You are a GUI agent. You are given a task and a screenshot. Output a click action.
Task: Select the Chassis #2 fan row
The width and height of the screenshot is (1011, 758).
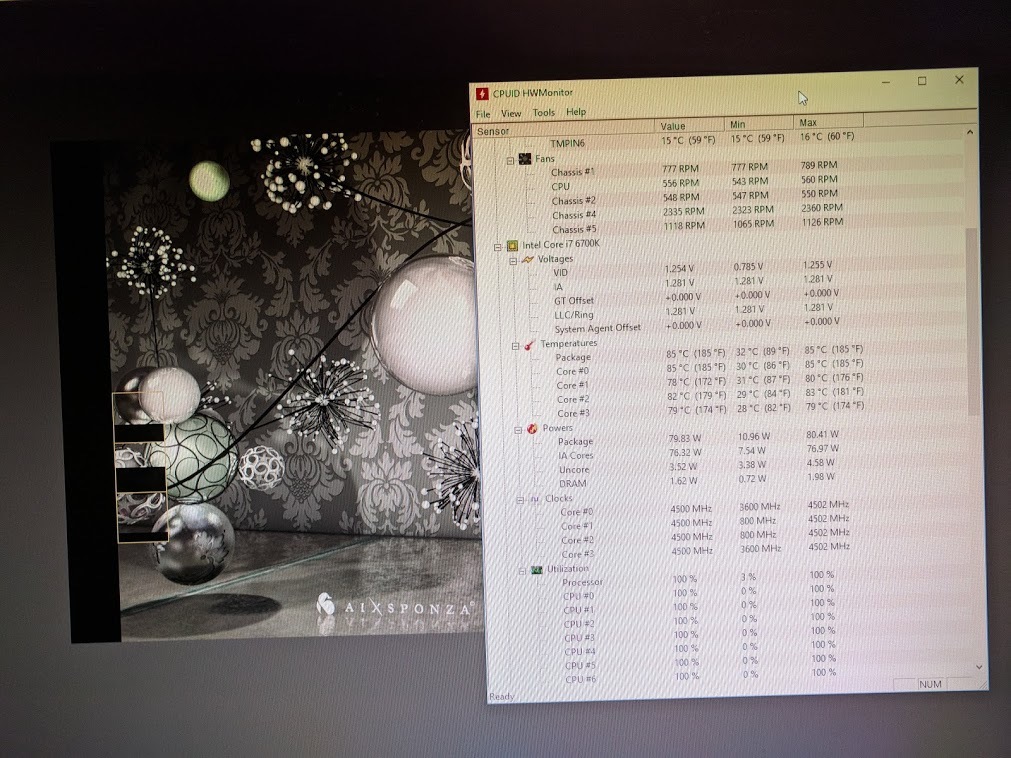(x=721, y=199)
